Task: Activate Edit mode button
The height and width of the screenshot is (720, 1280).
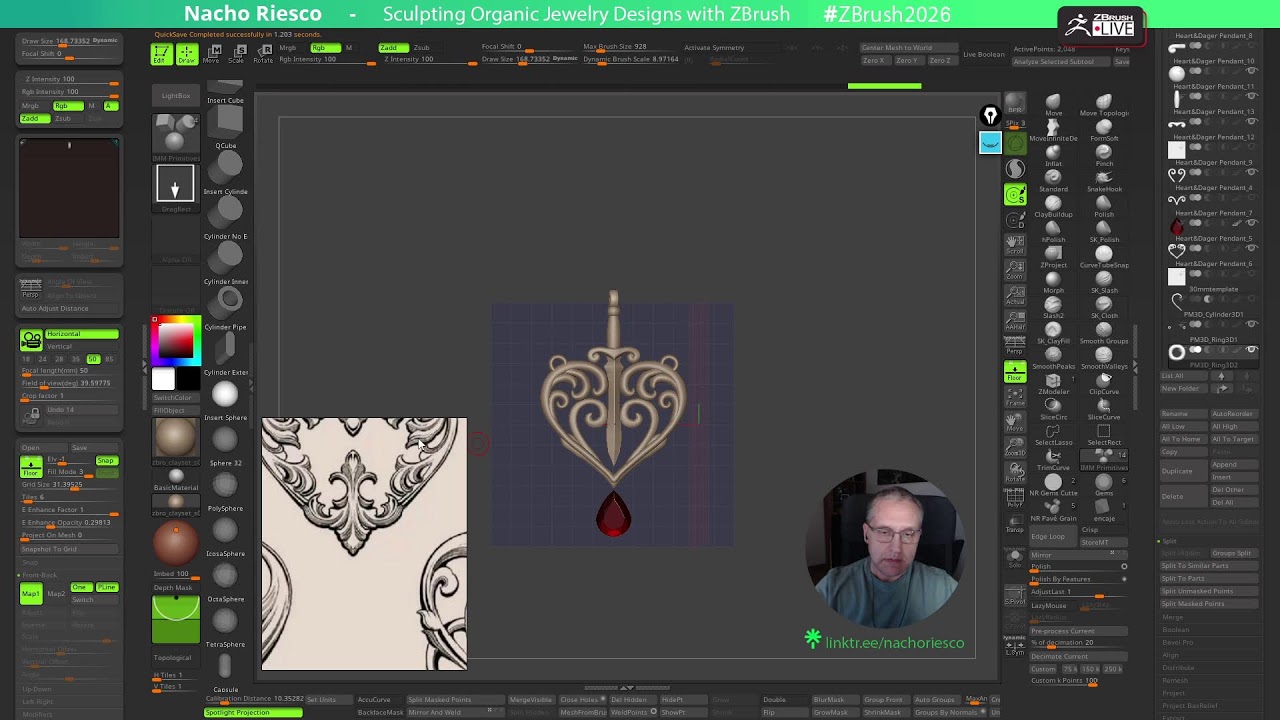Action: click(x=160, y=55)
